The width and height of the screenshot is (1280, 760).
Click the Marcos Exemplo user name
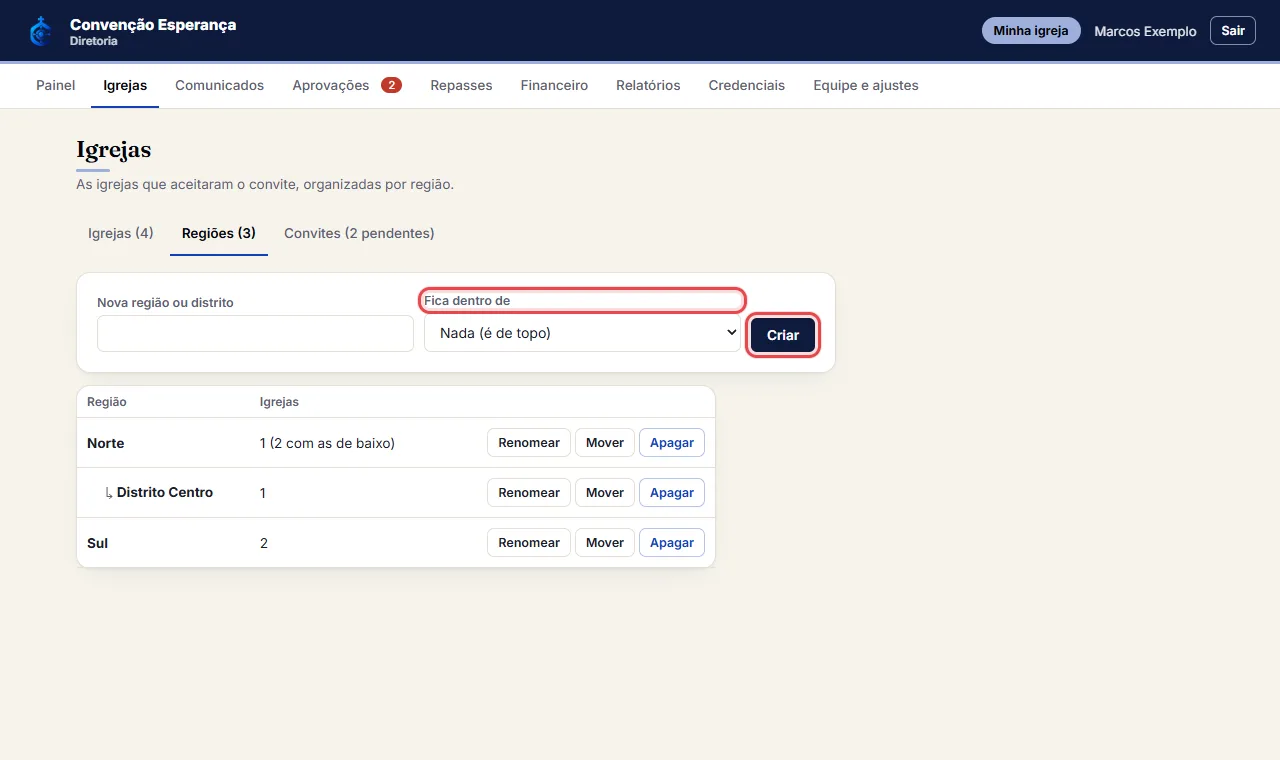[x=1145, y=31]
